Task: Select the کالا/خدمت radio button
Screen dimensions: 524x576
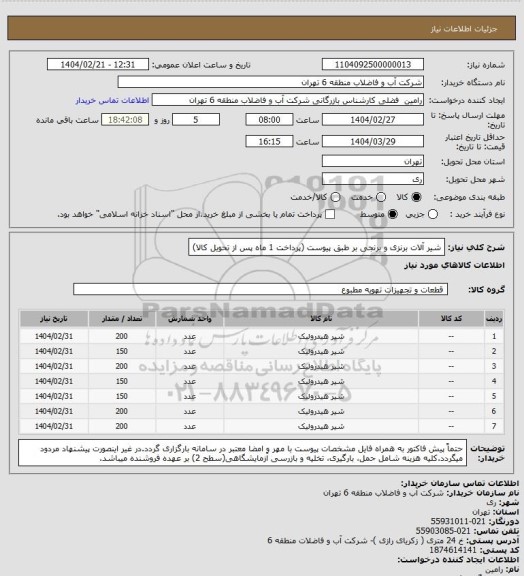Action: pos(335,197)
